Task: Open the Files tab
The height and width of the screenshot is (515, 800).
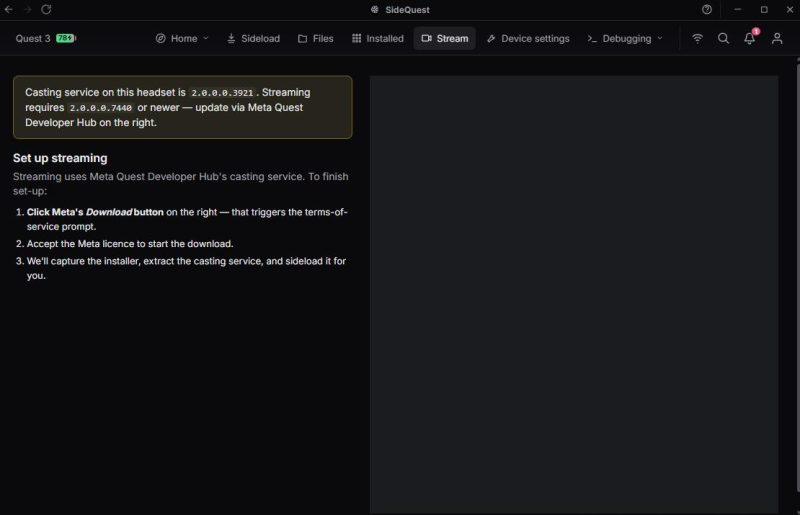Action: click(x=315, y=38)
